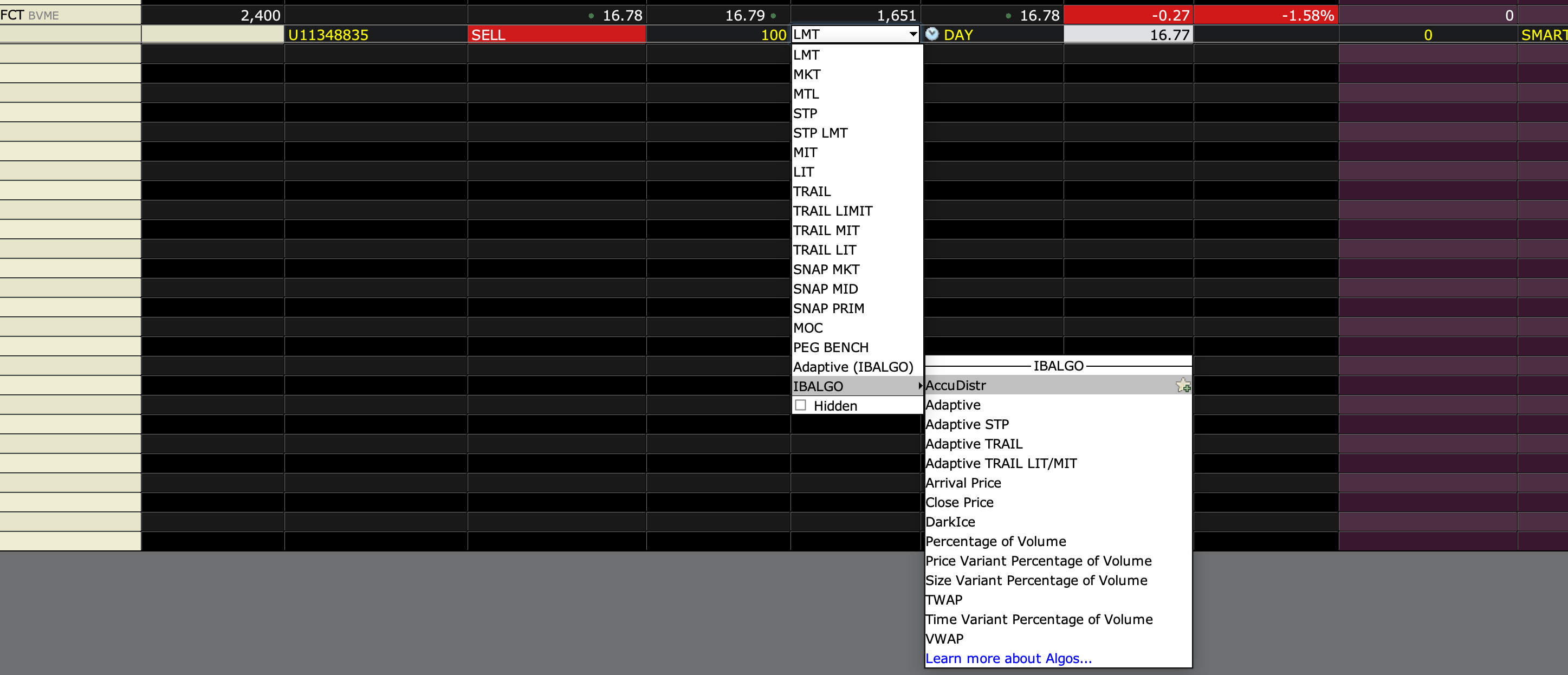This screenshot has width=1568, height=675.
Task: Select MKT order type
Action: pyautogui.click(x=807, y=74)
